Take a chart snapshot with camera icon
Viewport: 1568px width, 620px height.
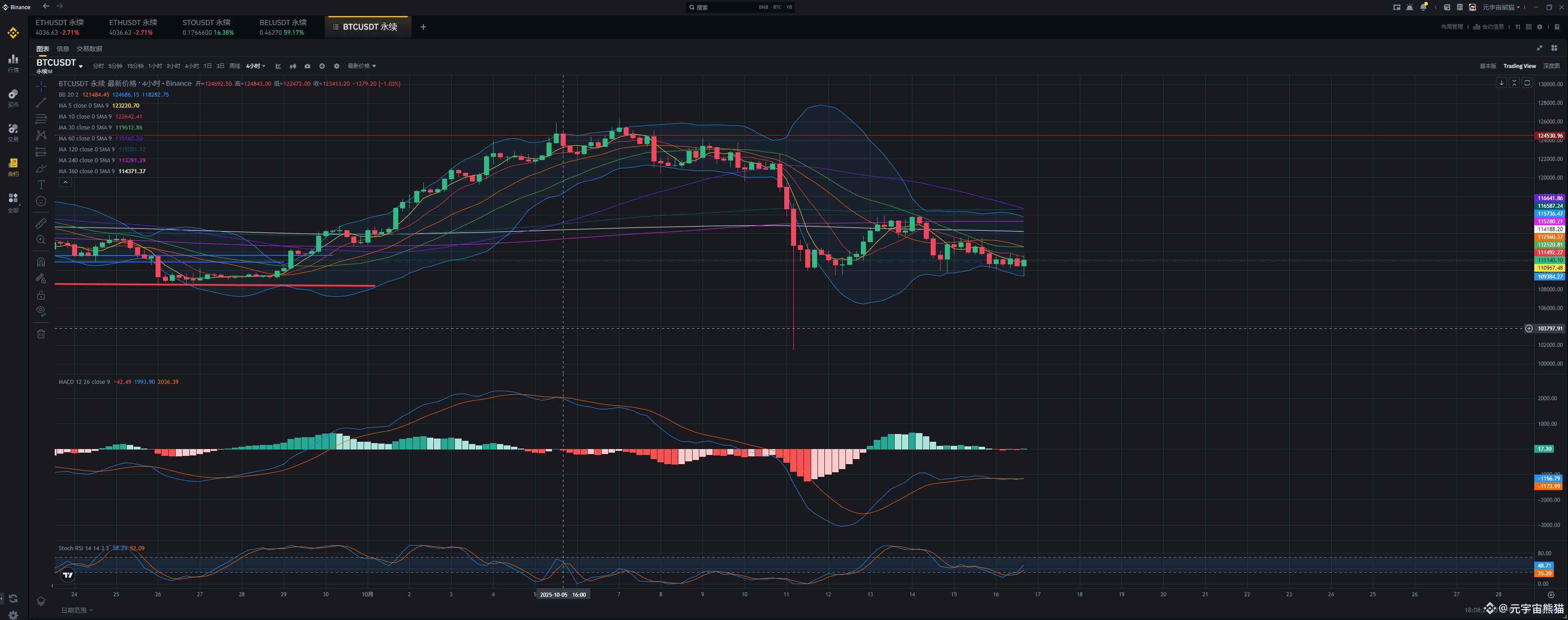(x=307, y=66)
